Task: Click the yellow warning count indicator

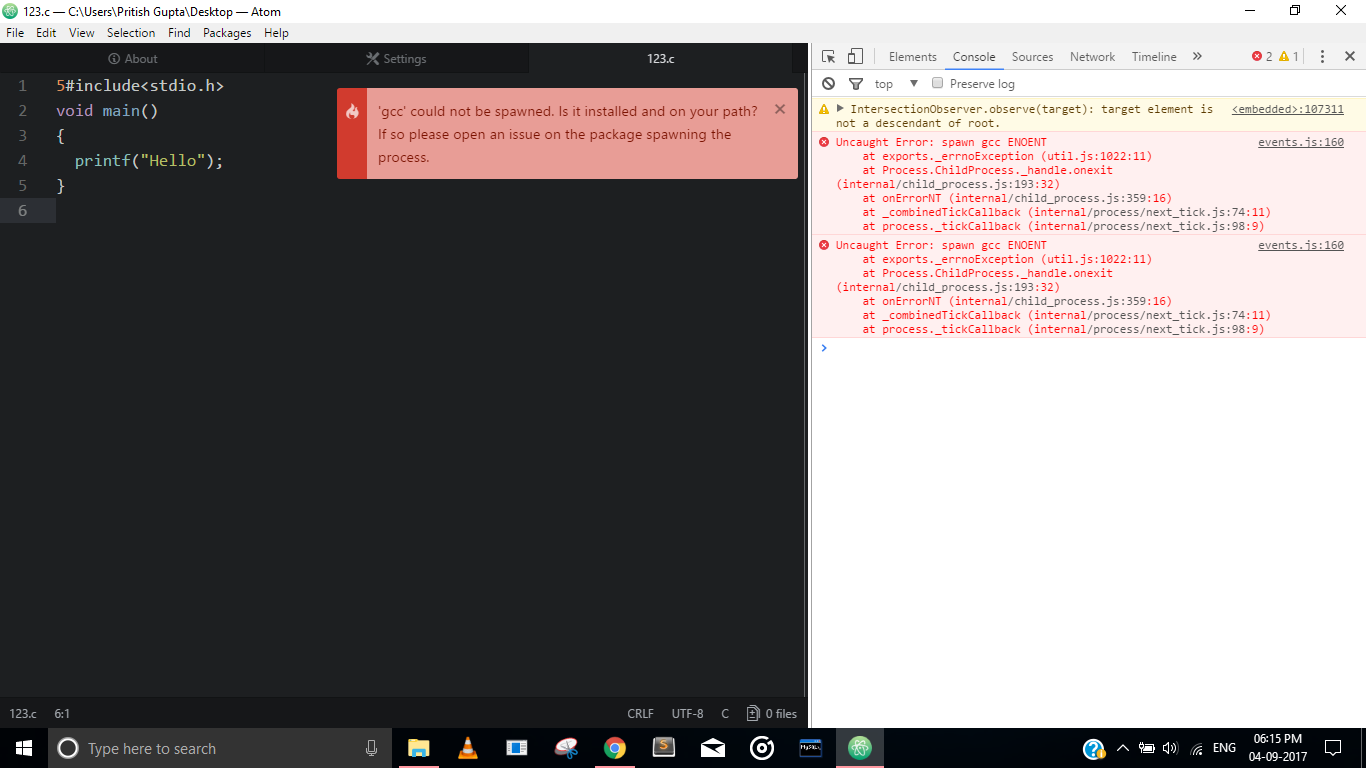Action: 1289,57
